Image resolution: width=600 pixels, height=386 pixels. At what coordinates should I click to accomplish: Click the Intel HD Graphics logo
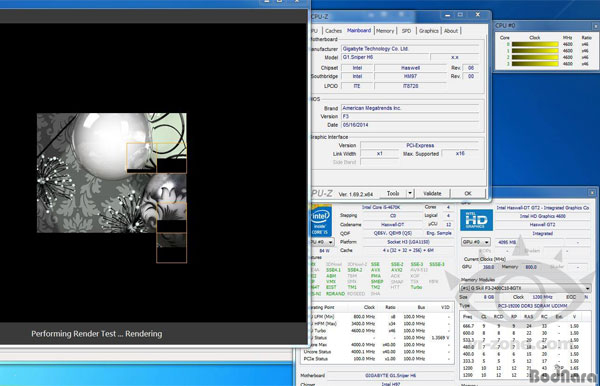[x=476, y=220]
